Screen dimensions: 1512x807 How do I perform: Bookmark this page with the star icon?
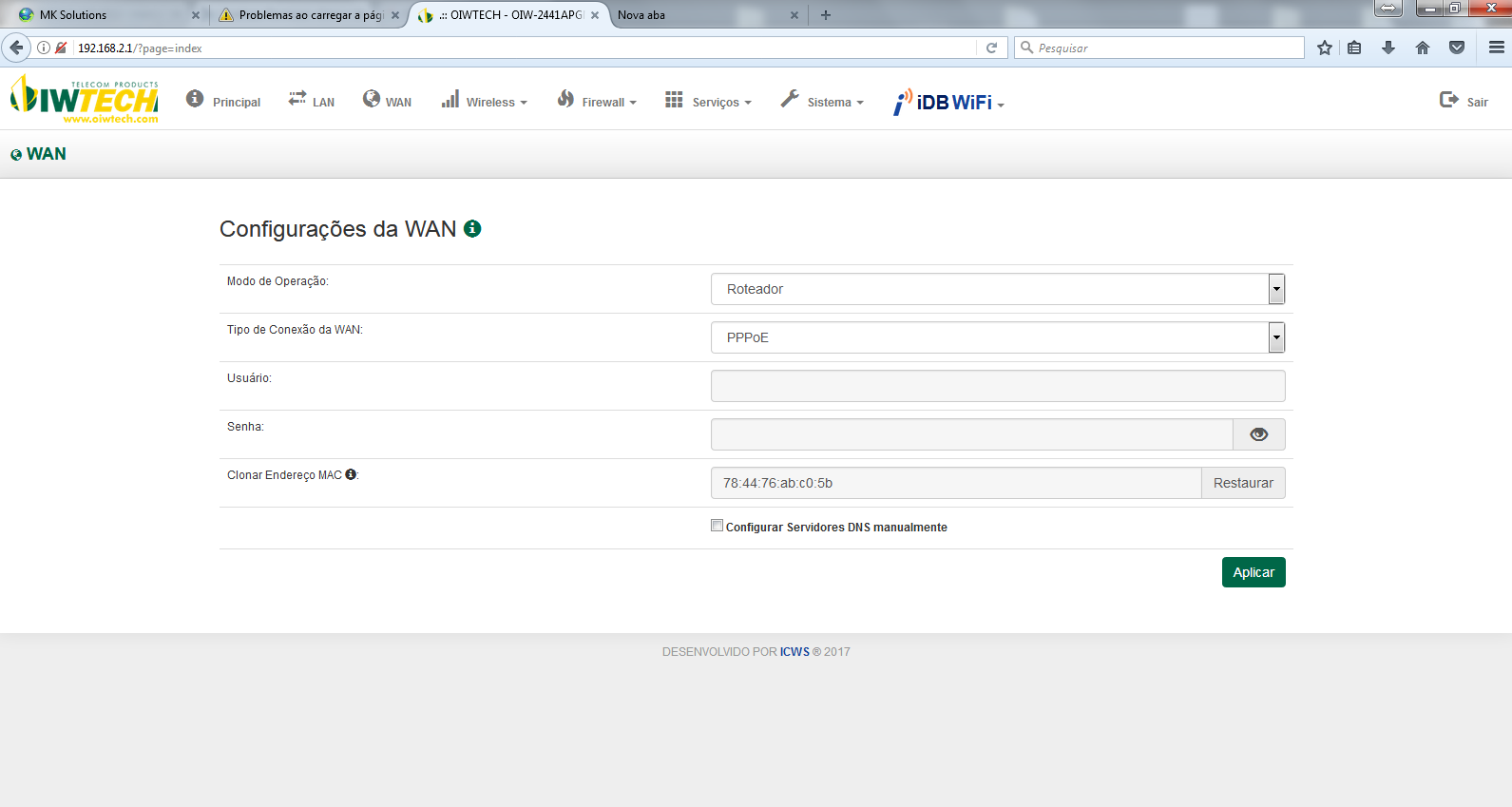(x=1325, y=48)
